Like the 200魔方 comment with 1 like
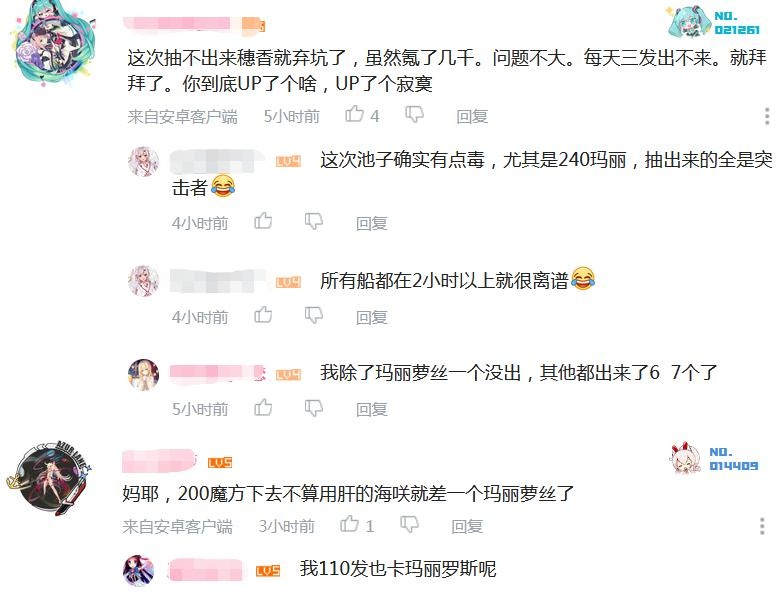This screenshot has width=784, height=595. pyautogui.click(x=350, y=524)
